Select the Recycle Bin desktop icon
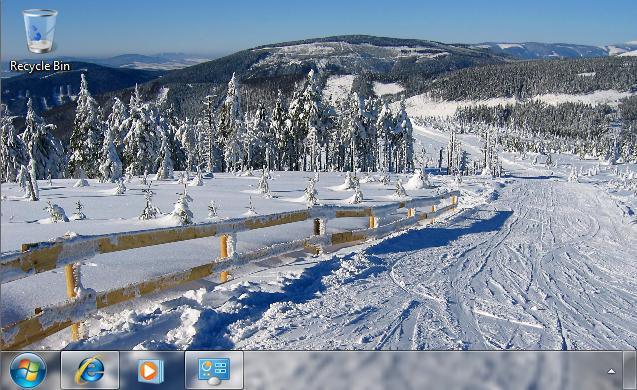The height and width of the screenshot is (390, 637). [x=40, y=41]
